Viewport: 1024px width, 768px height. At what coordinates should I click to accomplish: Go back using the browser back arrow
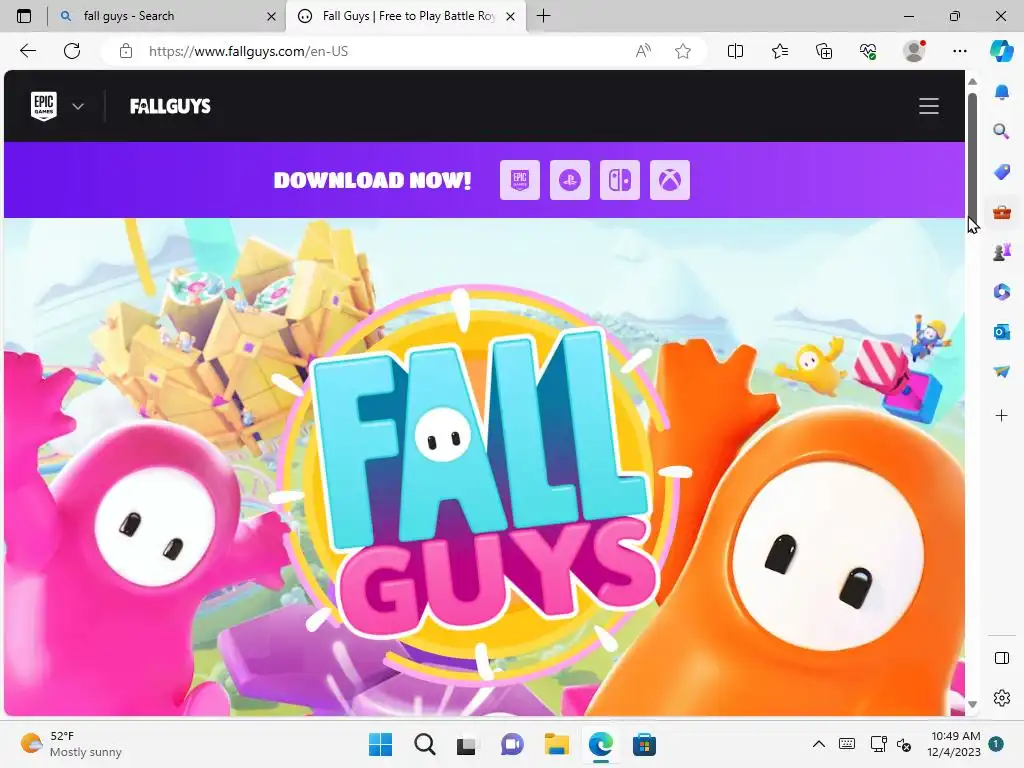[28, 51]
